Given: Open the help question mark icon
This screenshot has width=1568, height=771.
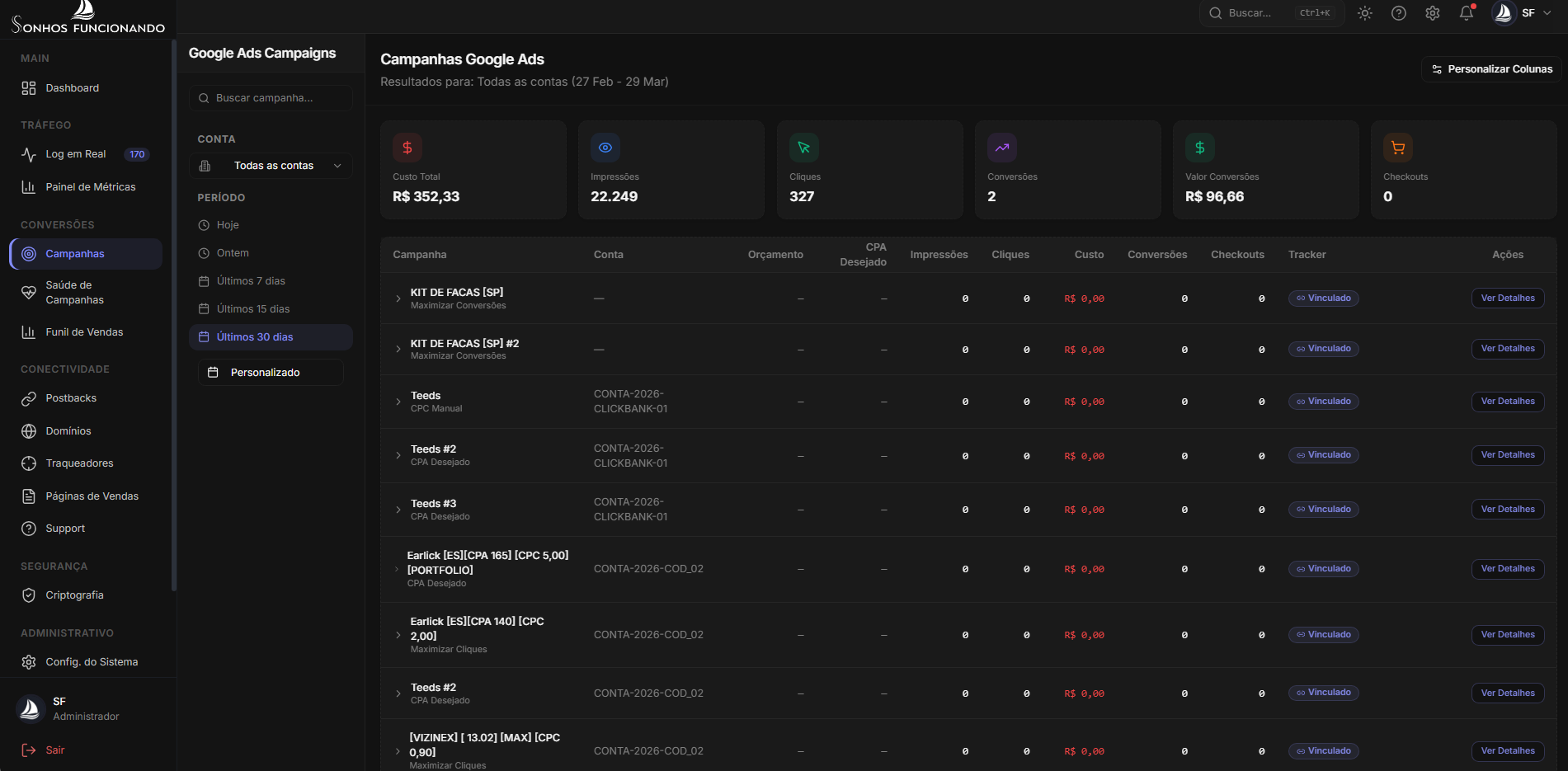Looking at the screenshot, I should pyautogui.click(x=1399, y=13).
